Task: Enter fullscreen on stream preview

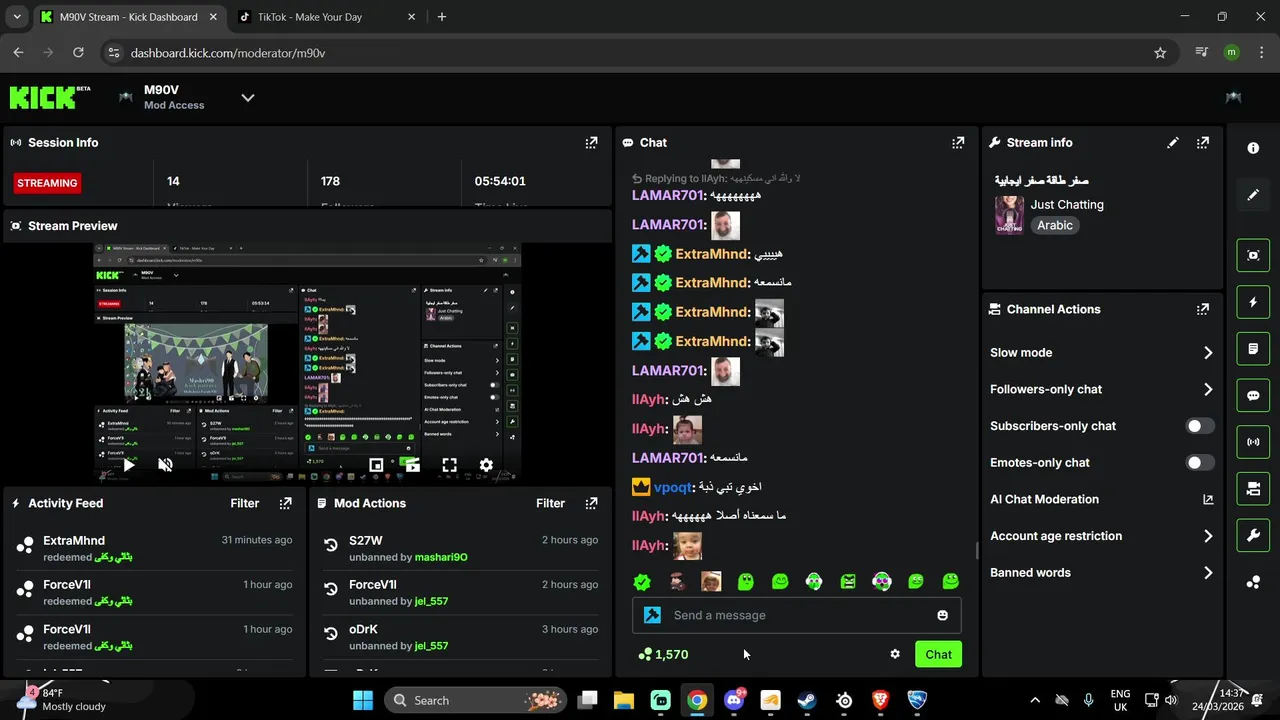Action: coord(450,465)
